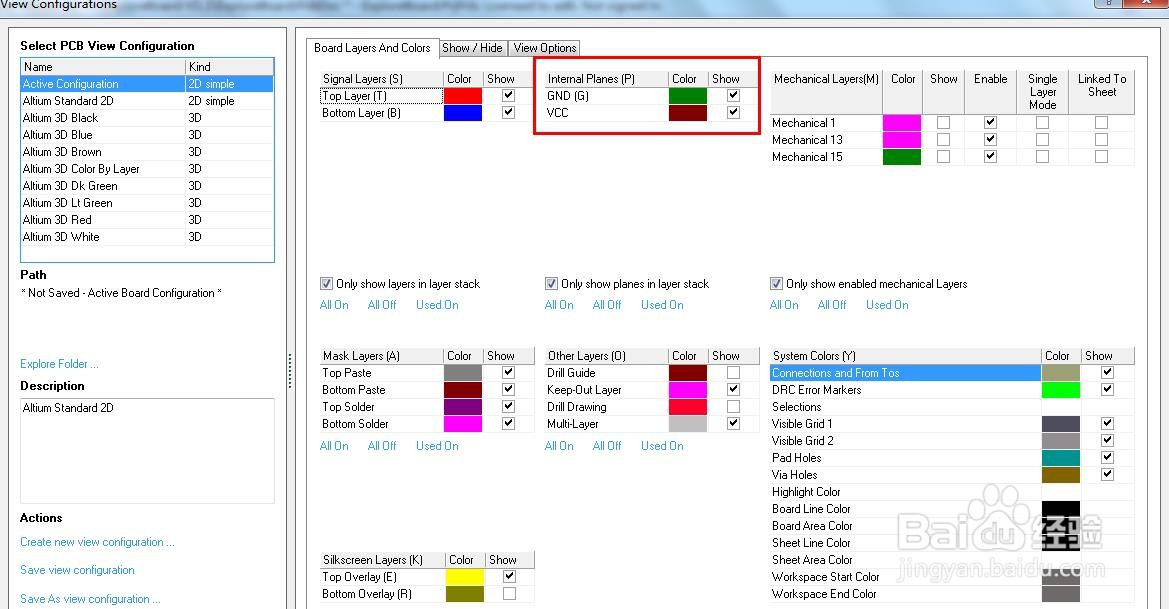Toggle Keep-Out Layer show checkbox
This screenshot has height=609, width=1169.
tap(734, 390)
